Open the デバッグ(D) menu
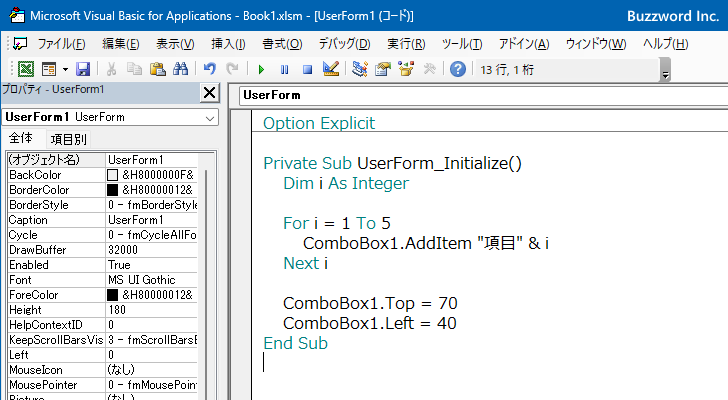The height and width of the screenshot is (400, 728). pyautogui.click(x=344, y=44)
